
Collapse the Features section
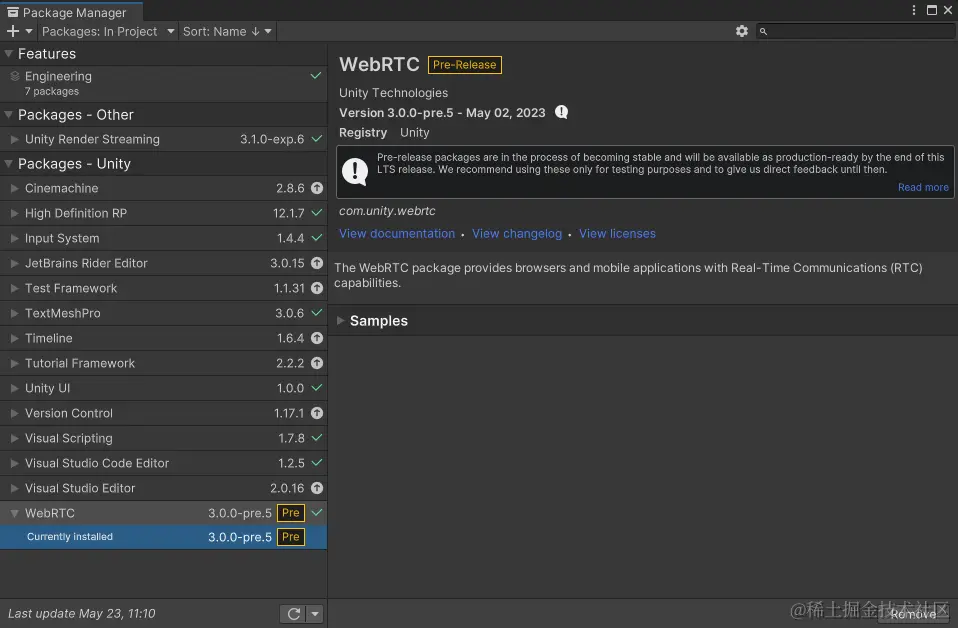[9, 54]
